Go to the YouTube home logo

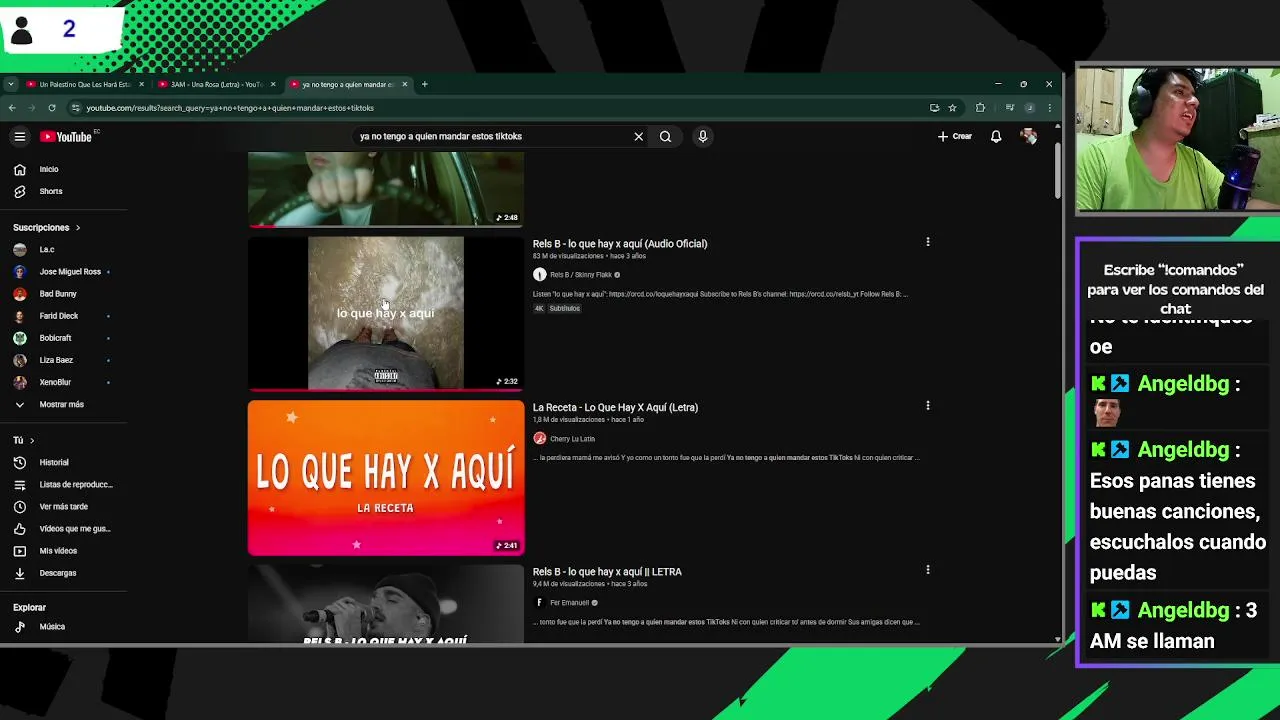coord(66,137)
